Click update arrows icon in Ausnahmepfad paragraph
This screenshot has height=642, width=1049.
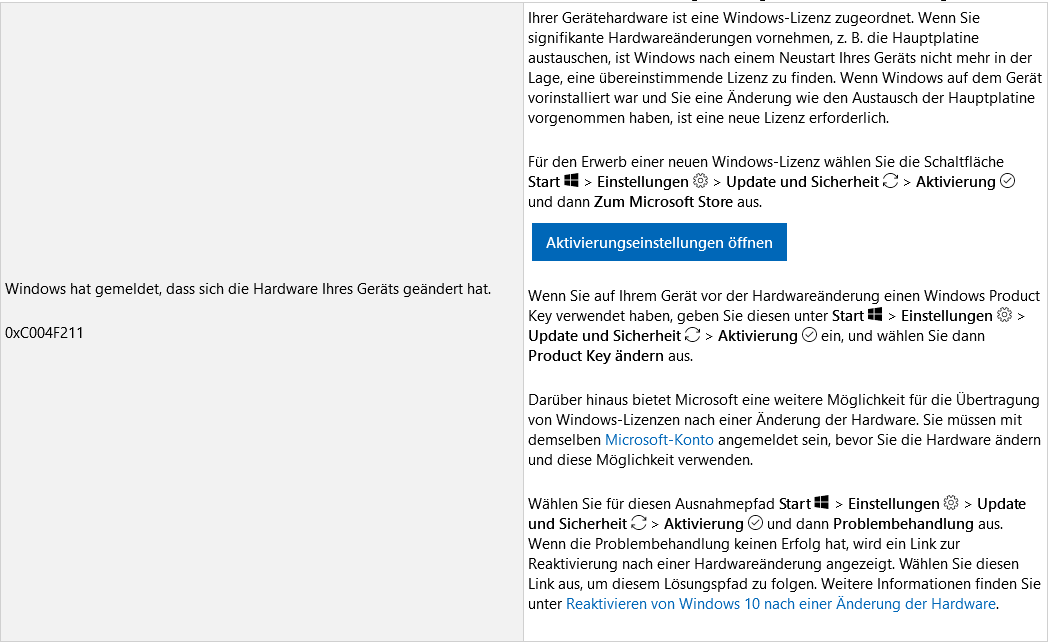(639, 522)
